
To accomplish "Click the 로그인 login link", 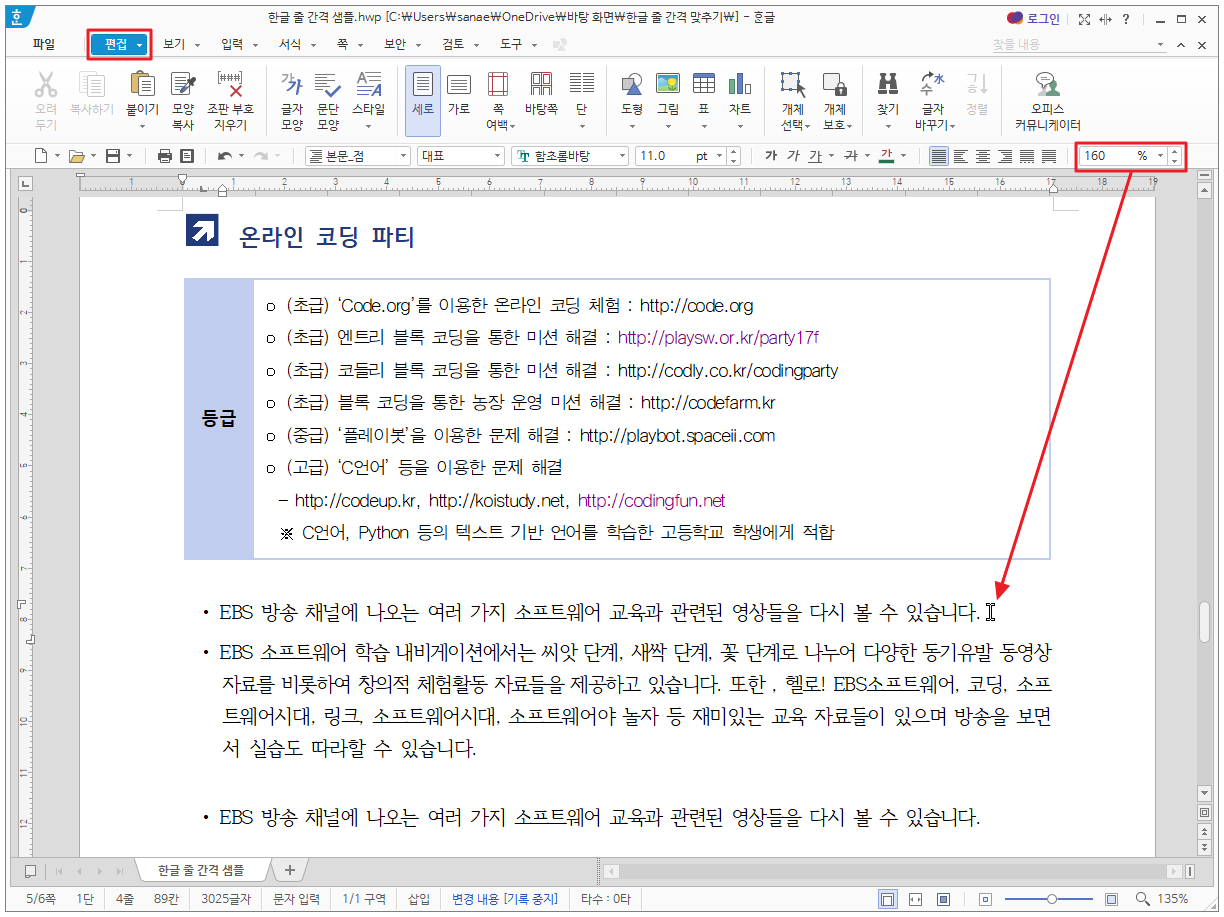I will pos(1042,18).
